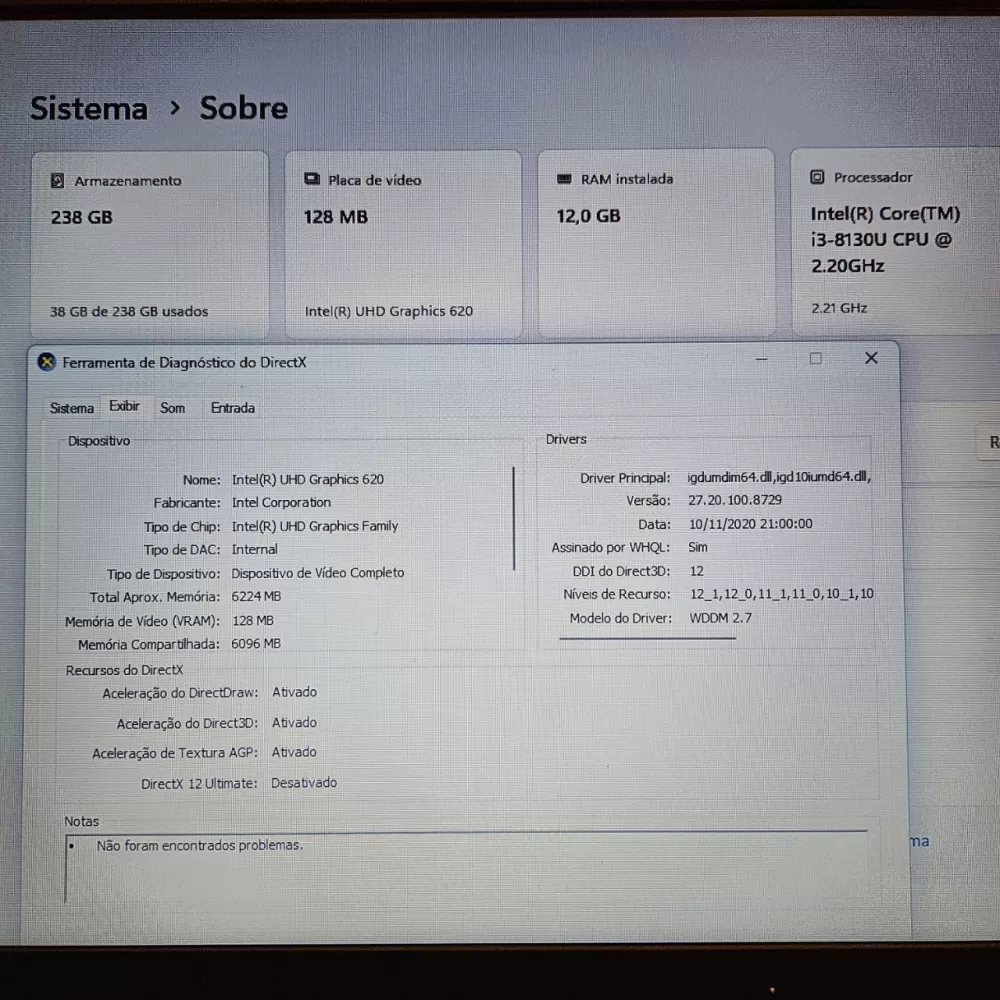1000x1000 pixels.
Task: Select the '6224 MB' total memory value
Action: [256, 596]
